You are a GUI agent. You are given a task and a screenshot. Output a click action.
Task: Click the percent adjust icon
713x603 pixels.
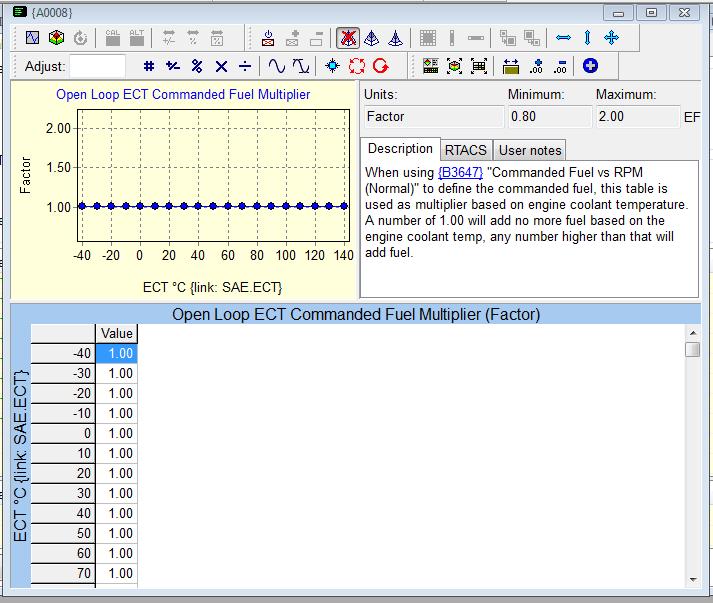(197, 66)
